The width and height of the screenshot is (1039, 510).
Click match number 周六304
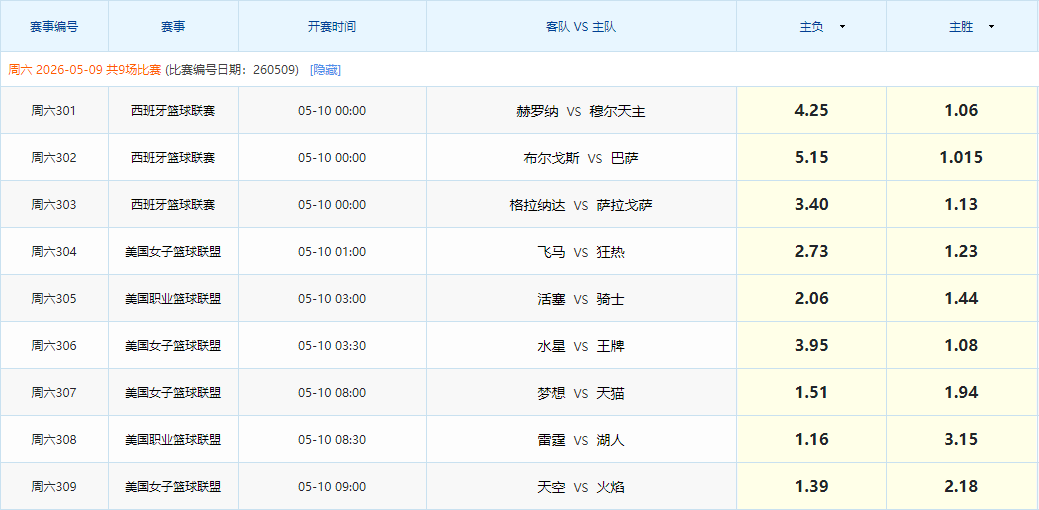click(54, 252)
